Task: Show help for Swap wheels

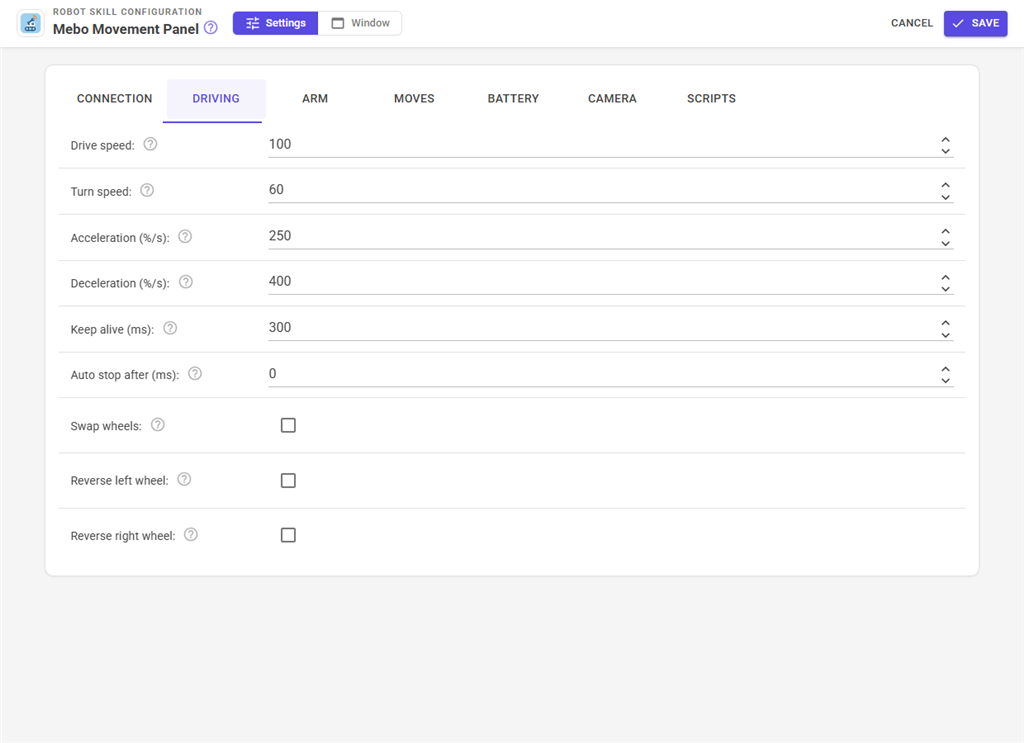Action: pos(157,425)
